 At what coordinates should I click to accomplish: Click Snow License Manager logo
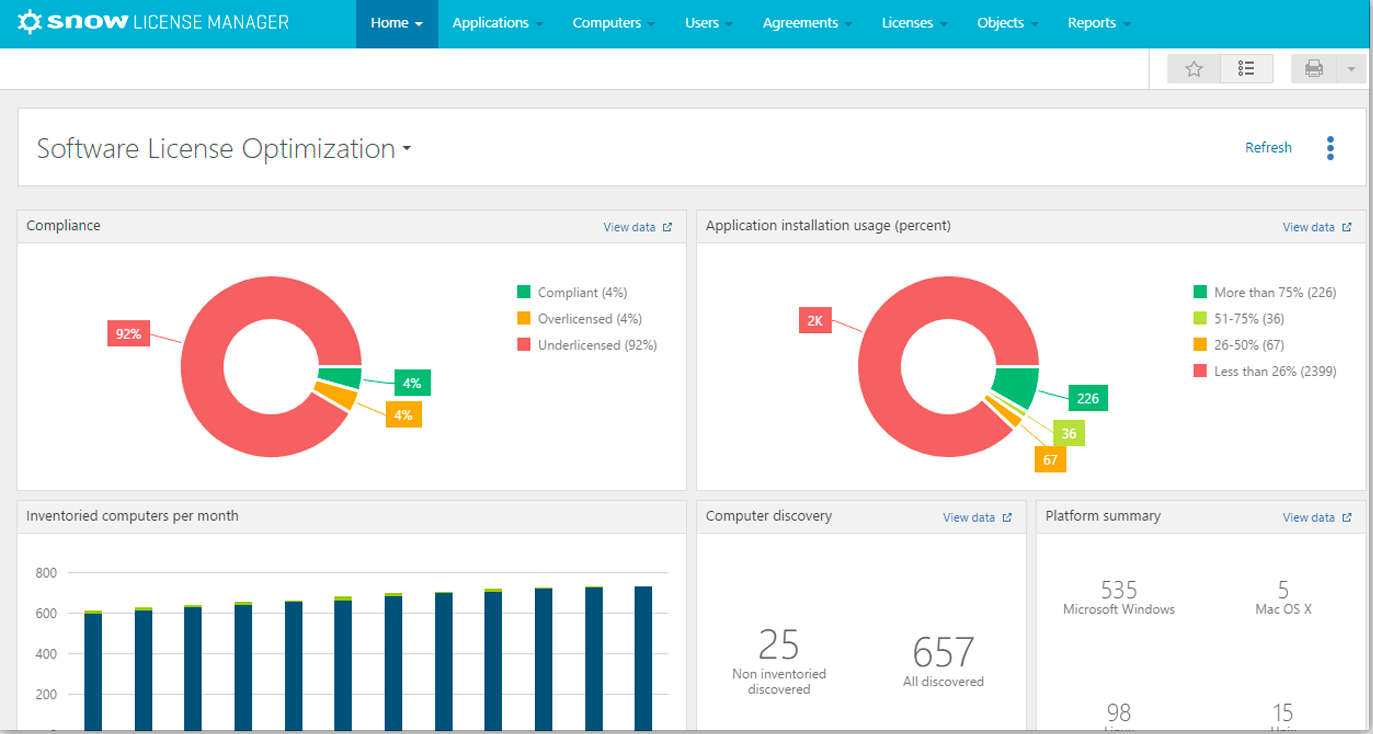[154, 22]
